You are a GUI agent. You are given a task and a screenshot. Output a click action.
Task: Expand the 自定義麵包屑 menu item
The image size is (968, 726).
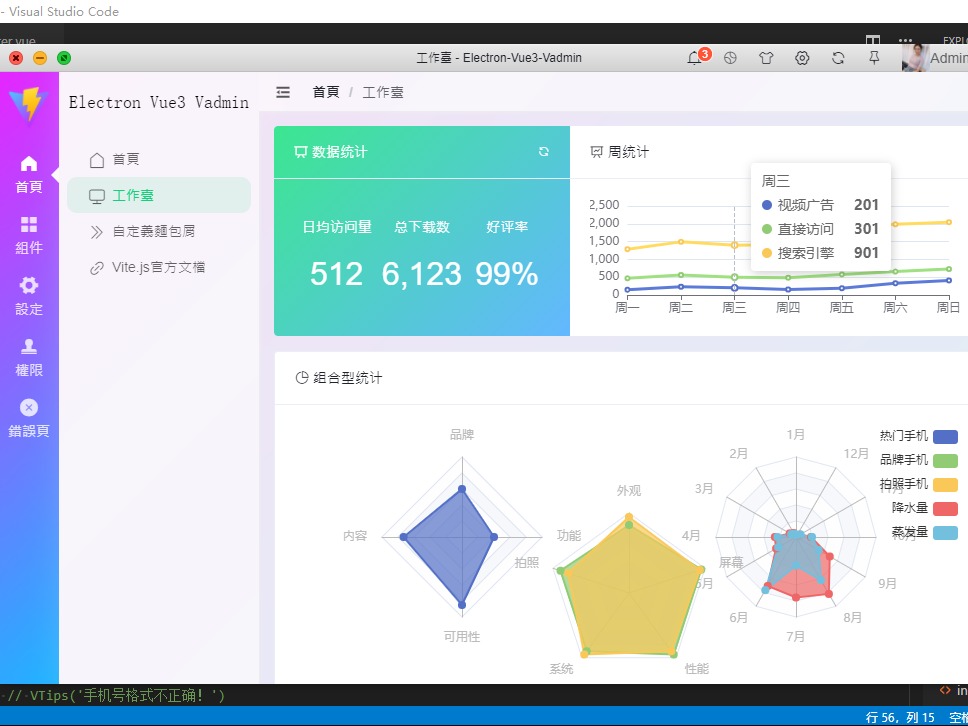click(160, 231)
